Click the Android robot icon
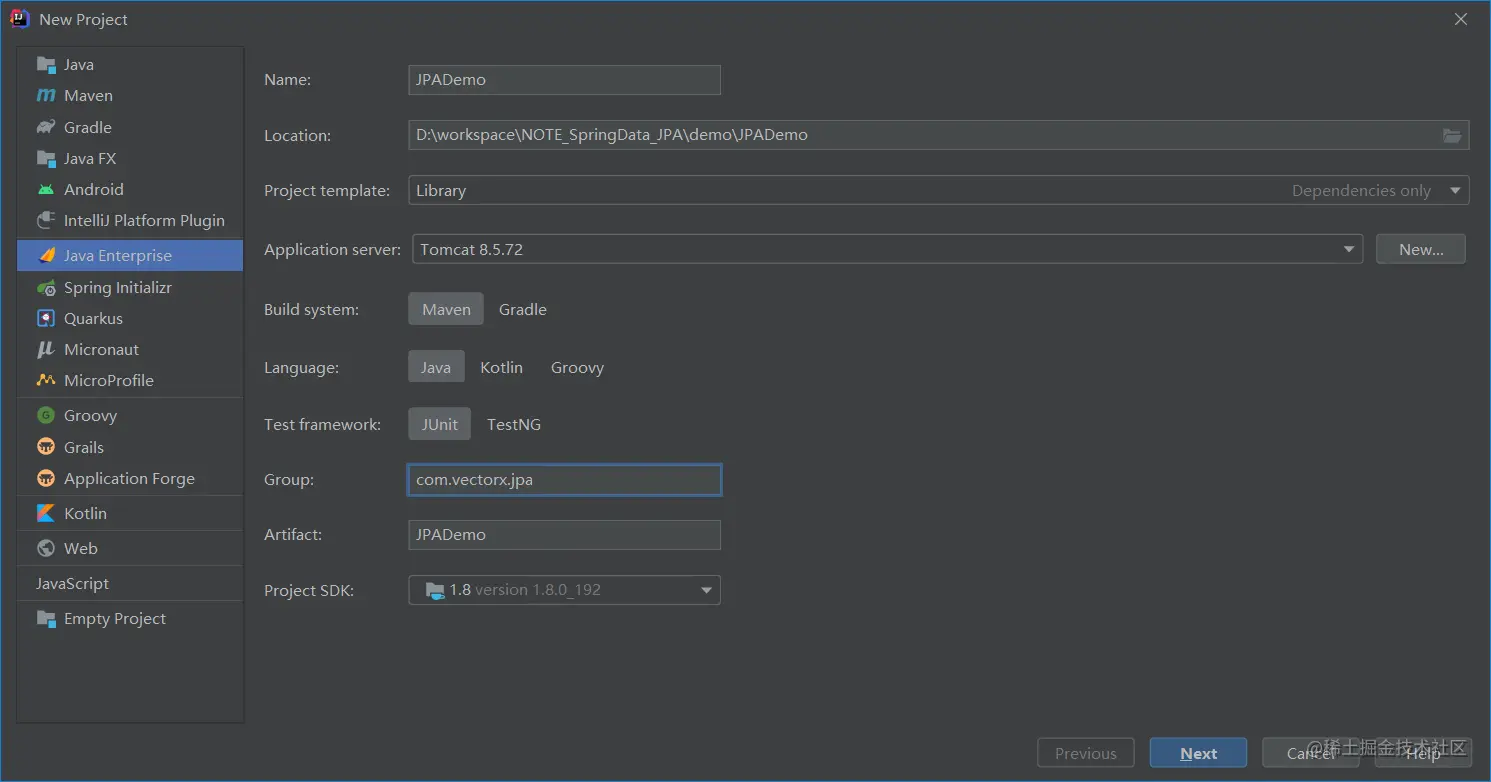 coord(46,189)
